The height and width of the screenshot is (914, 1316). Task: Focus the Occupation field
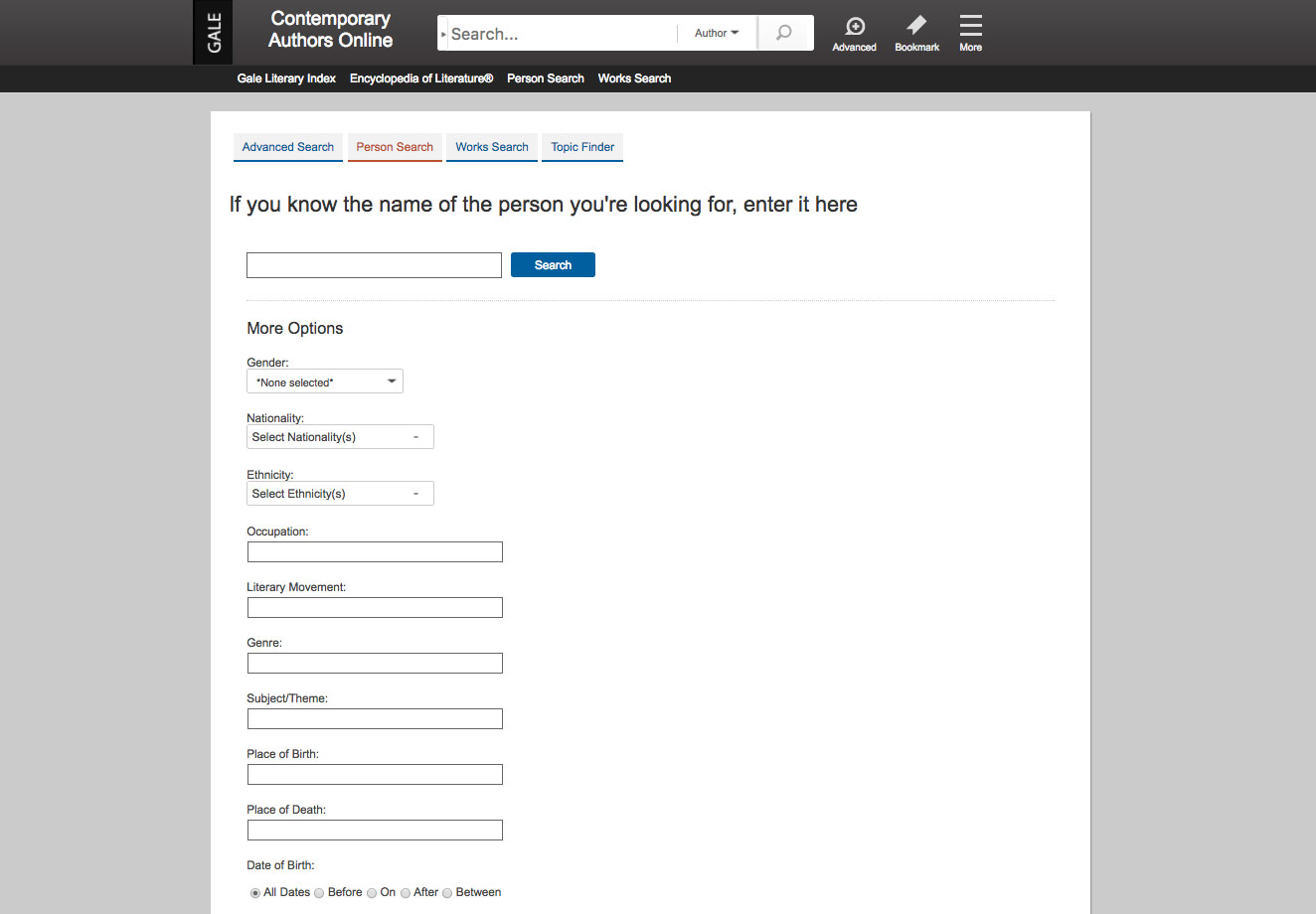tap(375, 551)
